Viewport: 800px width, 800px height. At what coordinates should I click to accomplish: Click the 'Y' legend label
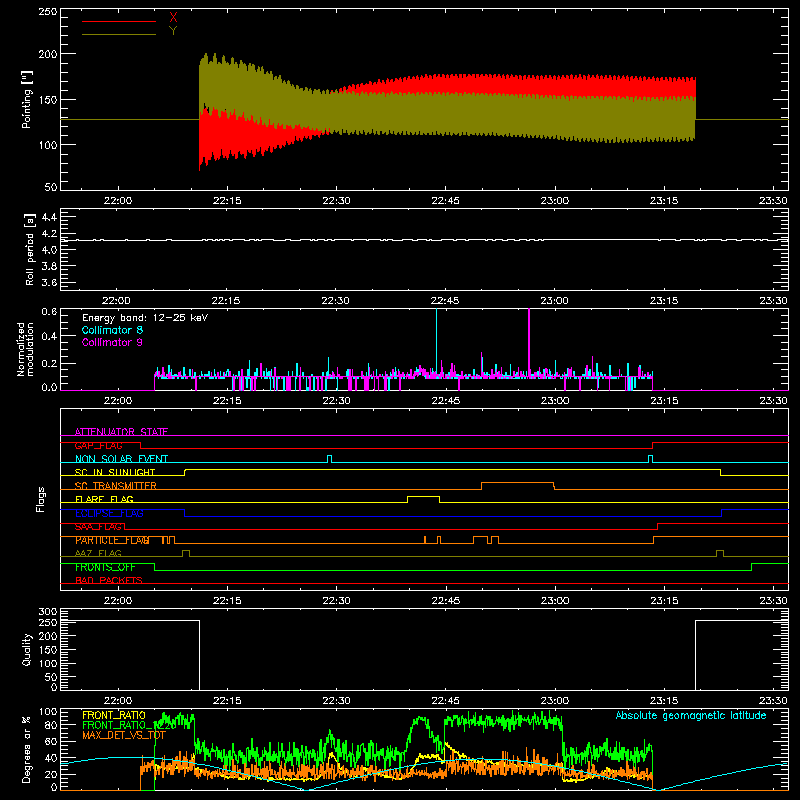click(x=173, y=31)
